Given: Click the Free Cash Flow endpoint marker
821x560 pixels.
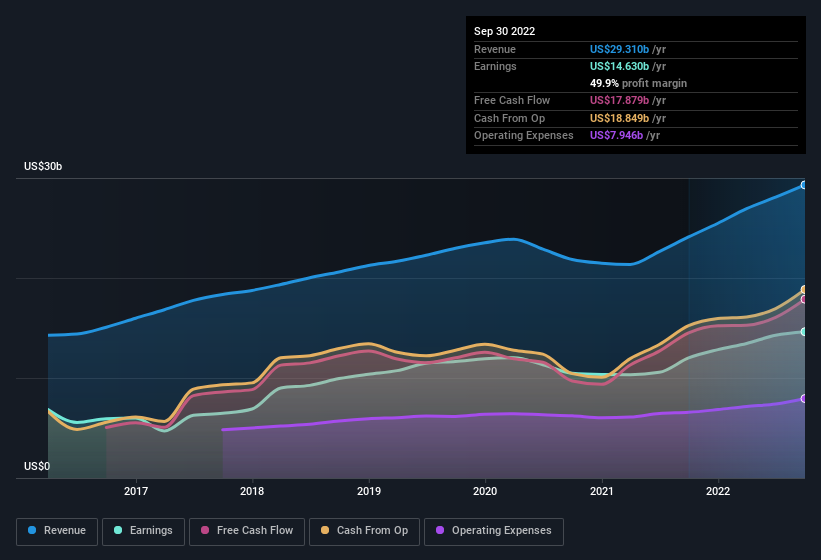Looking at the screenshot, I should pyautogui.click(x=804, y=299).
